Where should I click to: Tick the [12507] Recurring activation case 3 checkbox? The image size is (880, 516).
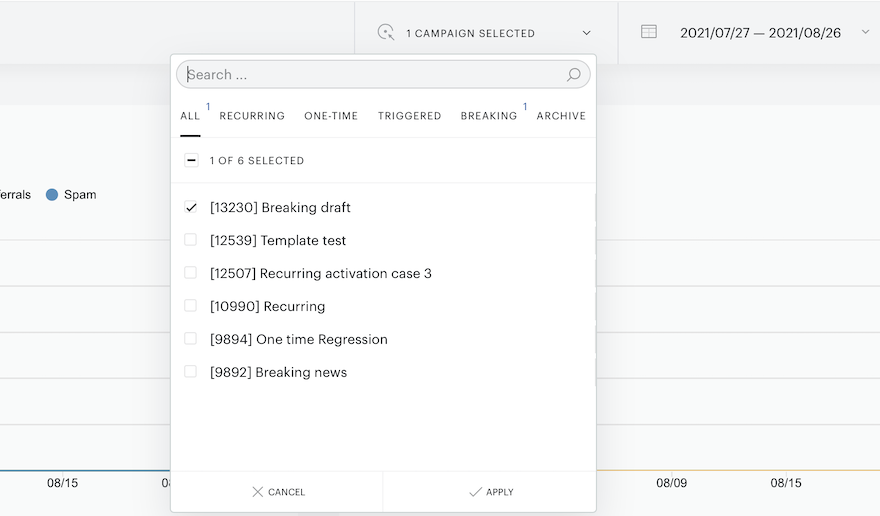[191, 273]
